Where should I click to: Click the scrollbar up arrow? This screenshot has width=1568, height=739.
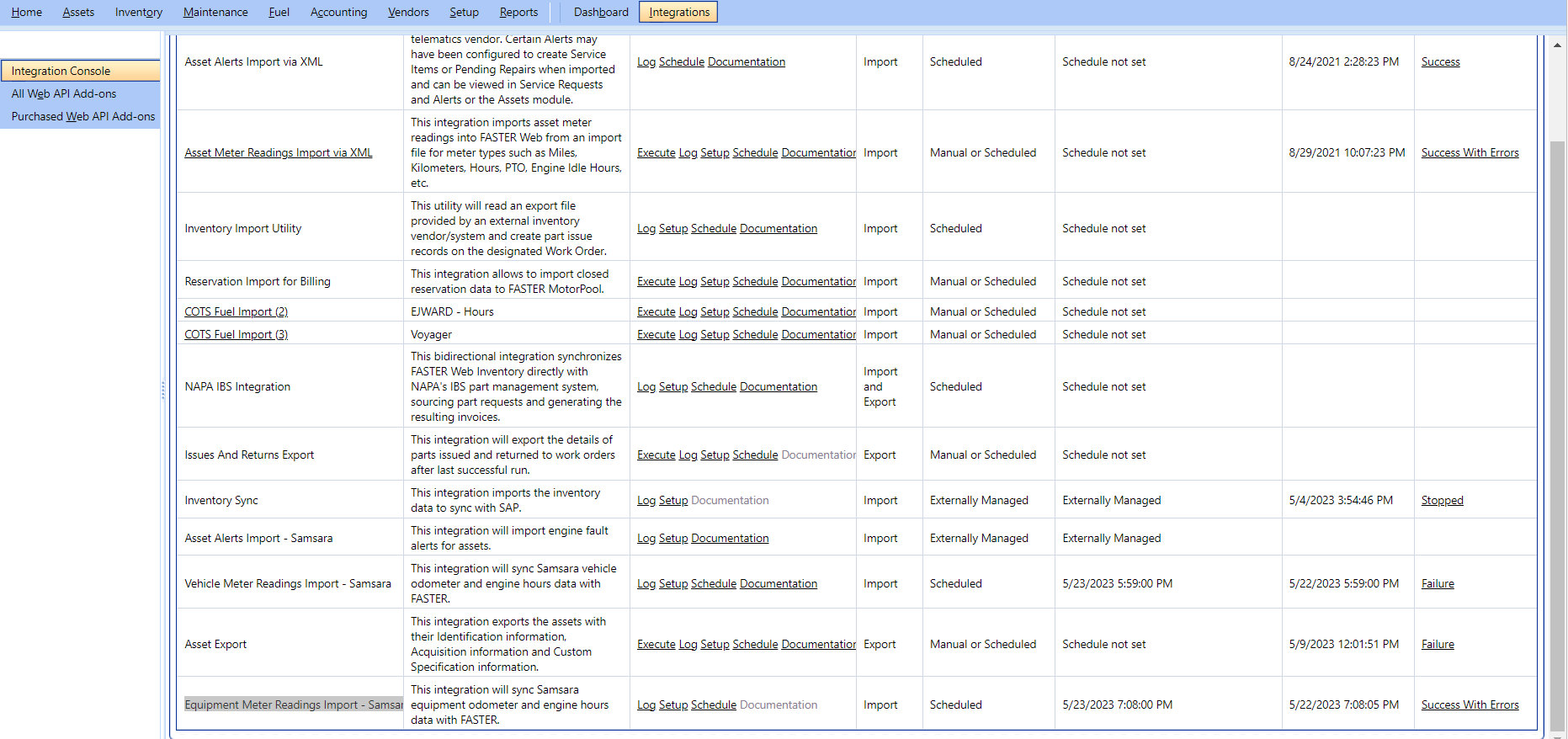(x=1557, y=45)
